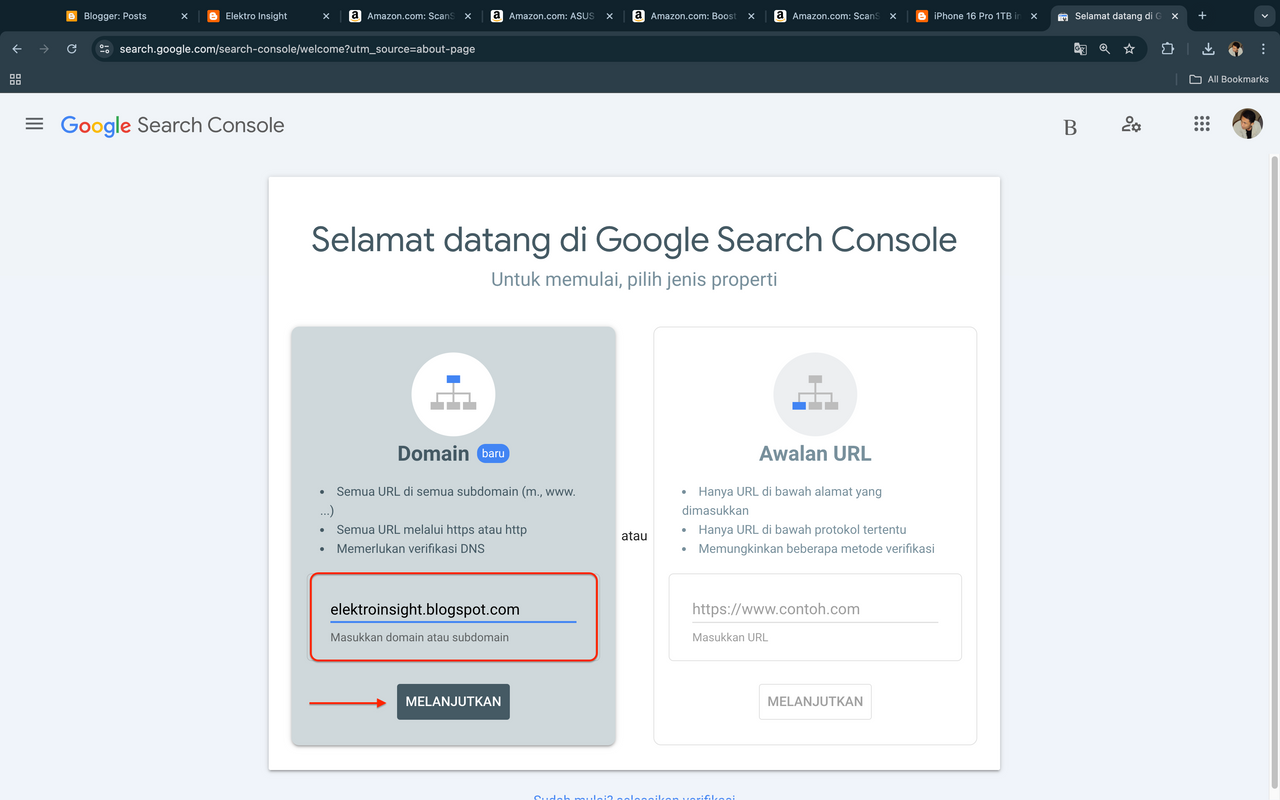Click the Domain property type icon

click(x=453, y=394)
